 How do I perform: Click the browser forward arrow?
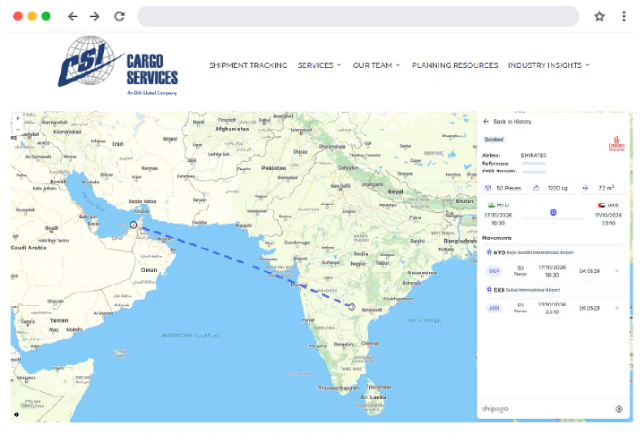(x=95, y=16)
